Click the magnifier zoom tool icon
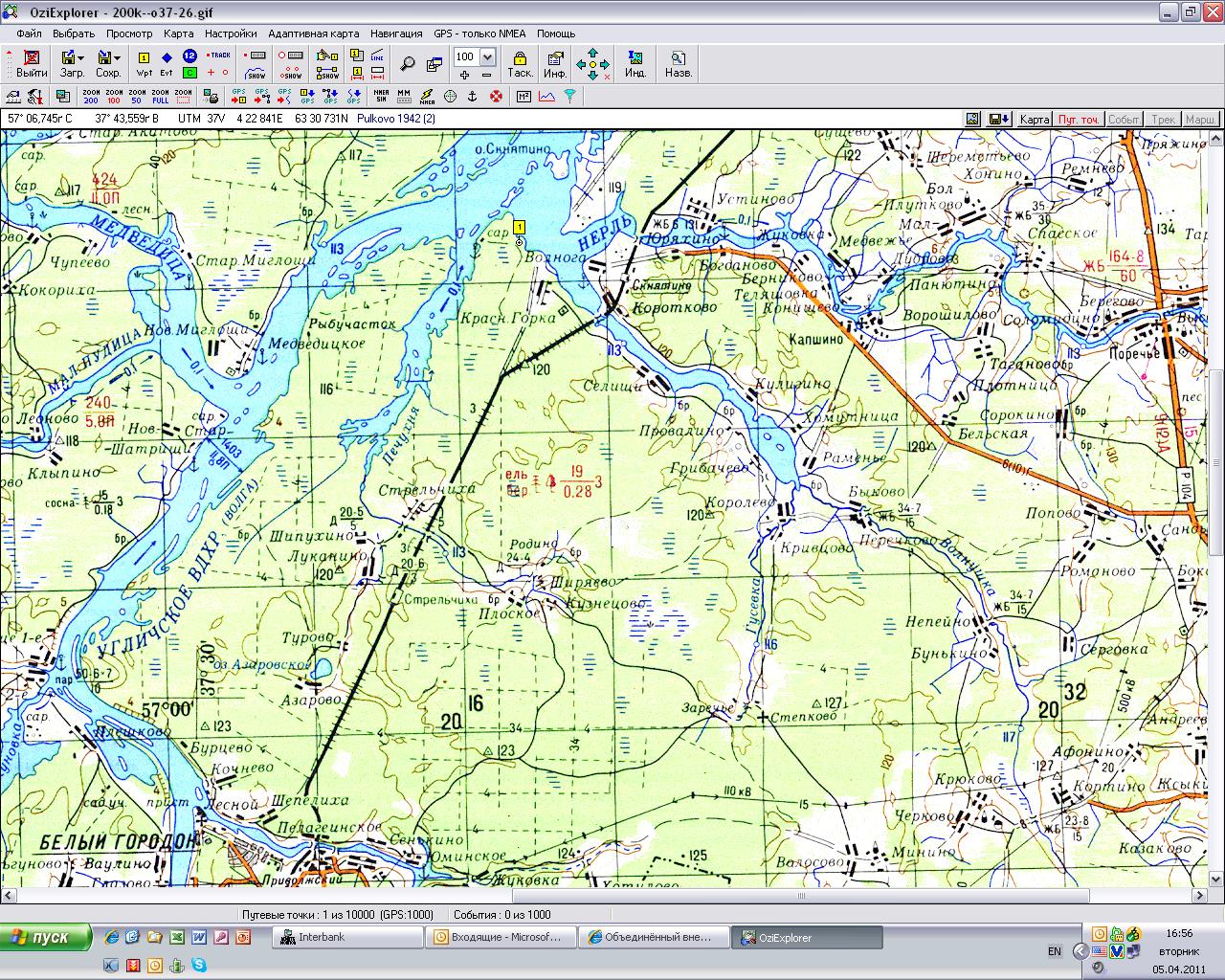The height and width of the screenshot is (980, 1225). pos(408,64)
